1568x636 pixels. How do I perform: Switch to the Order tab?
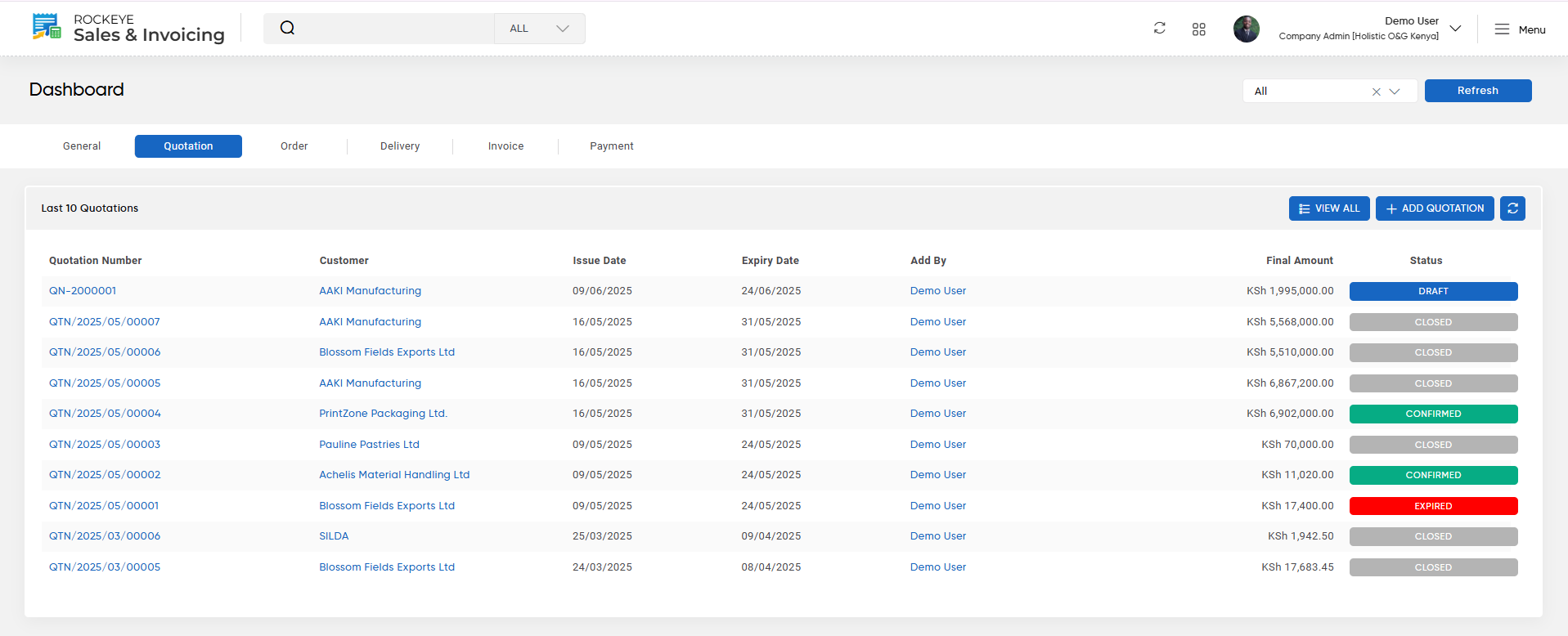(x=294, y=146)
